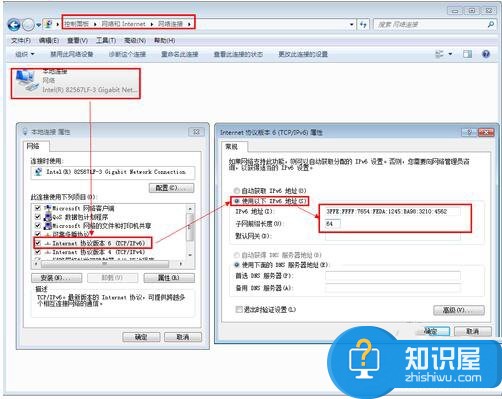Viewport: 502px width, 399px height.
Task: Click the items list down scroll arrow
Action: (190, 255)
